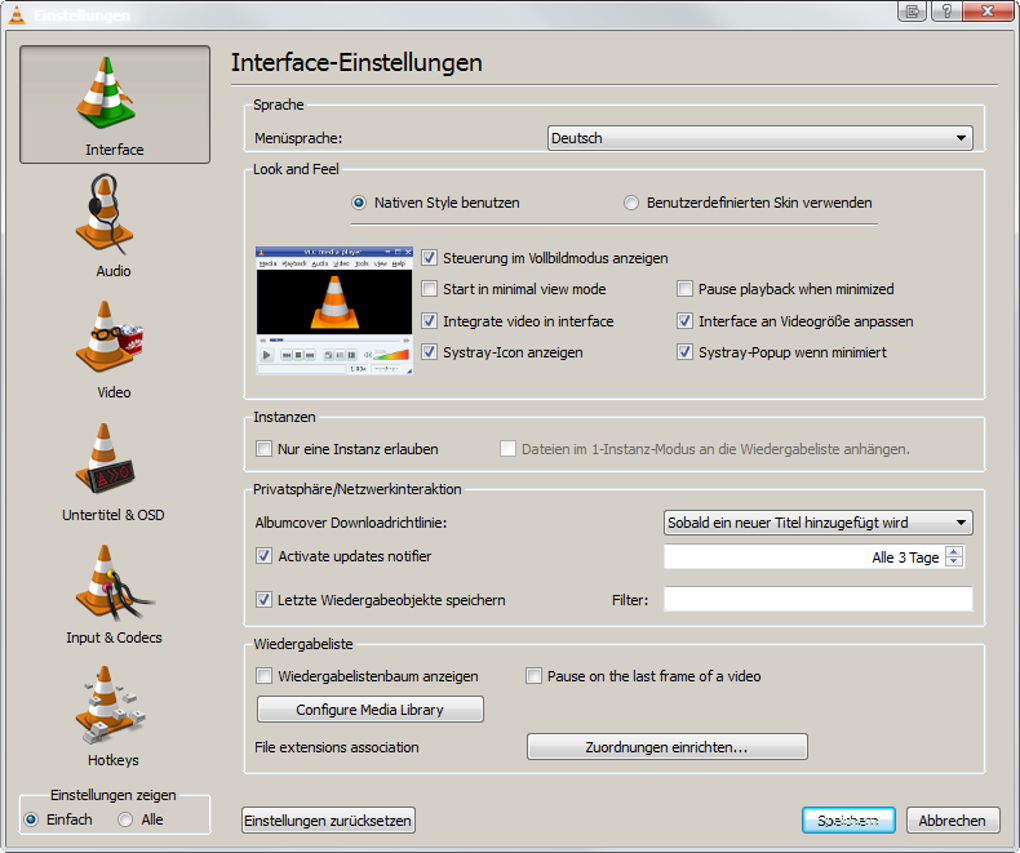Click the VLC cone title bar icon
Image resolution: width=1020 pixels, height=853 pixels.
click(17, 14)
